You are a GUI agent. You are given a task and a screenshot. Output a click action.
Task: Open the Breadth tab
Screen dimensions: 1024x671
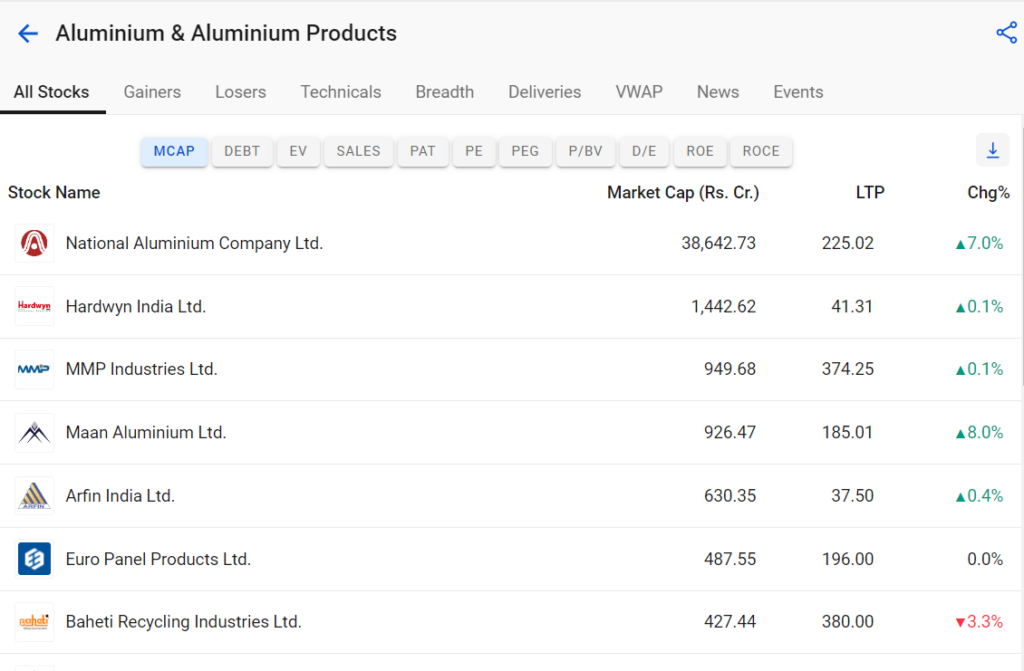point(445,92)
